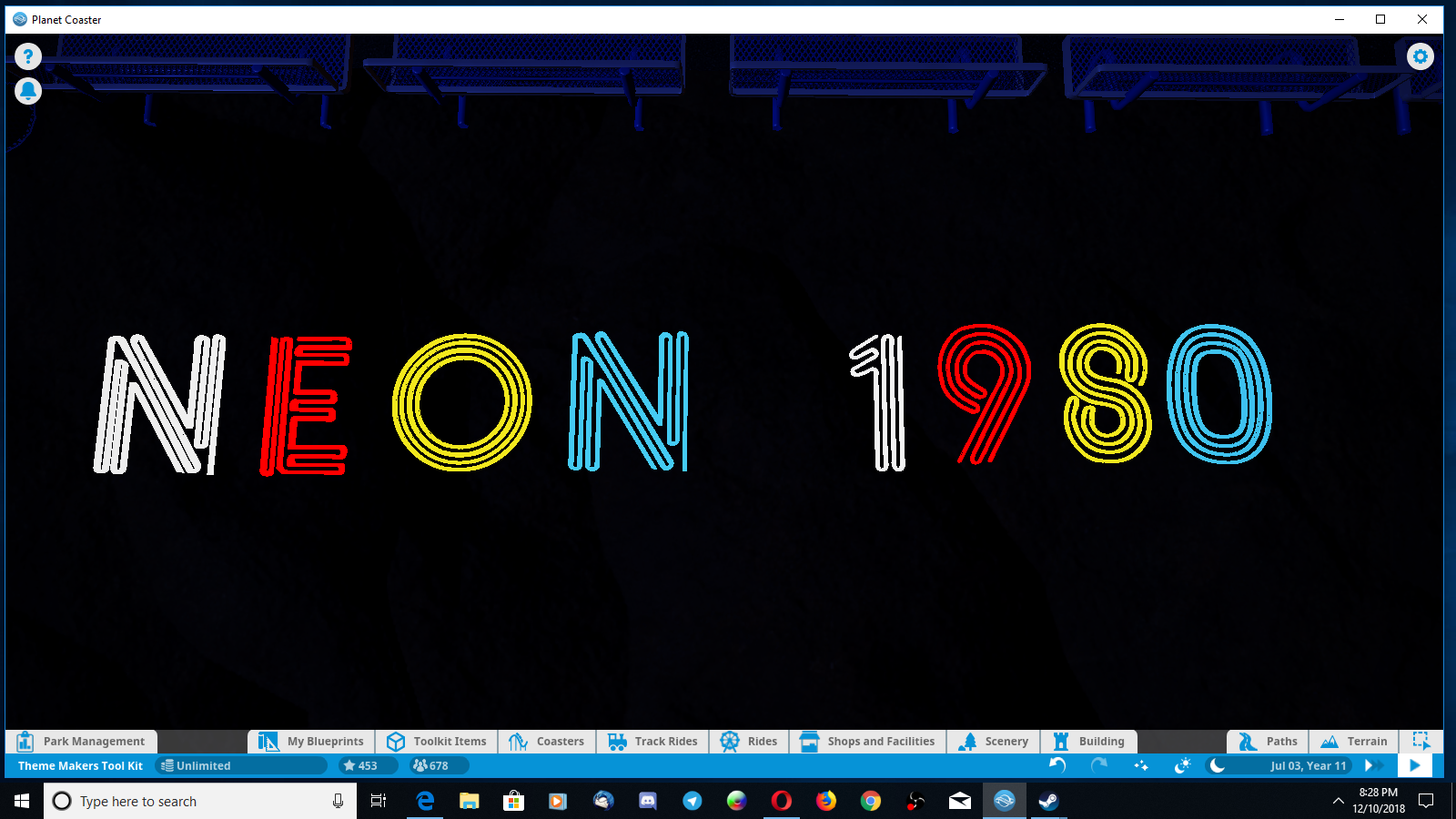
Task: Click the Track Rides train icon
Action: point(617,742)
